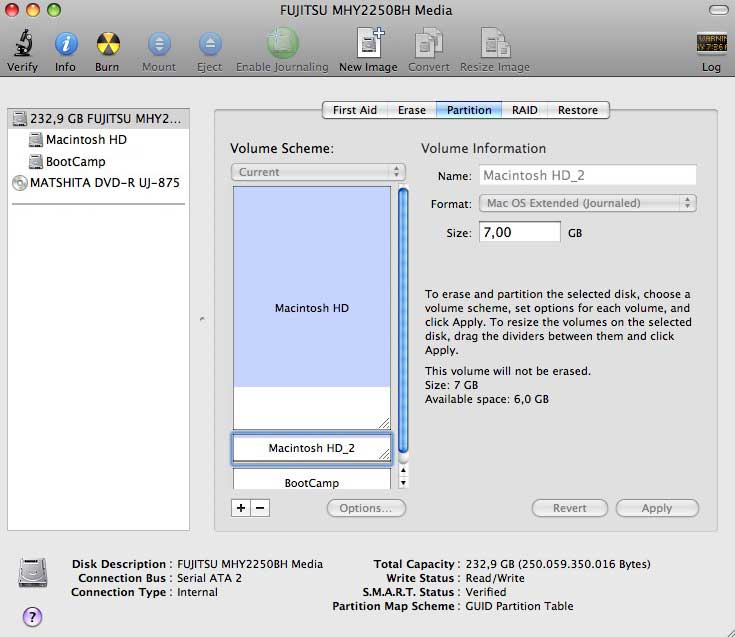Click the Burn radiation icon

108,44
